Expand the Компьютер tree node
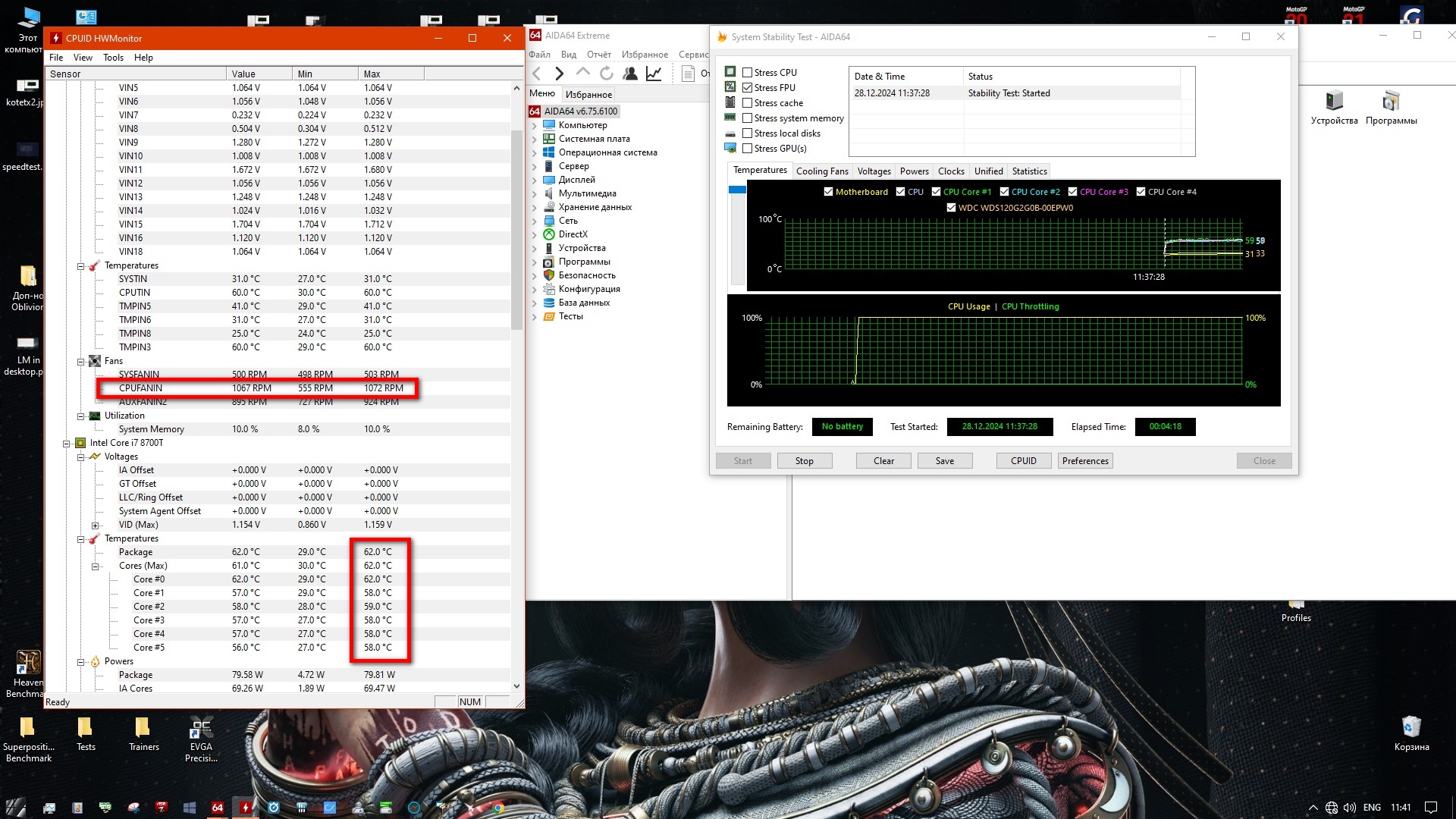 point(535,125)
